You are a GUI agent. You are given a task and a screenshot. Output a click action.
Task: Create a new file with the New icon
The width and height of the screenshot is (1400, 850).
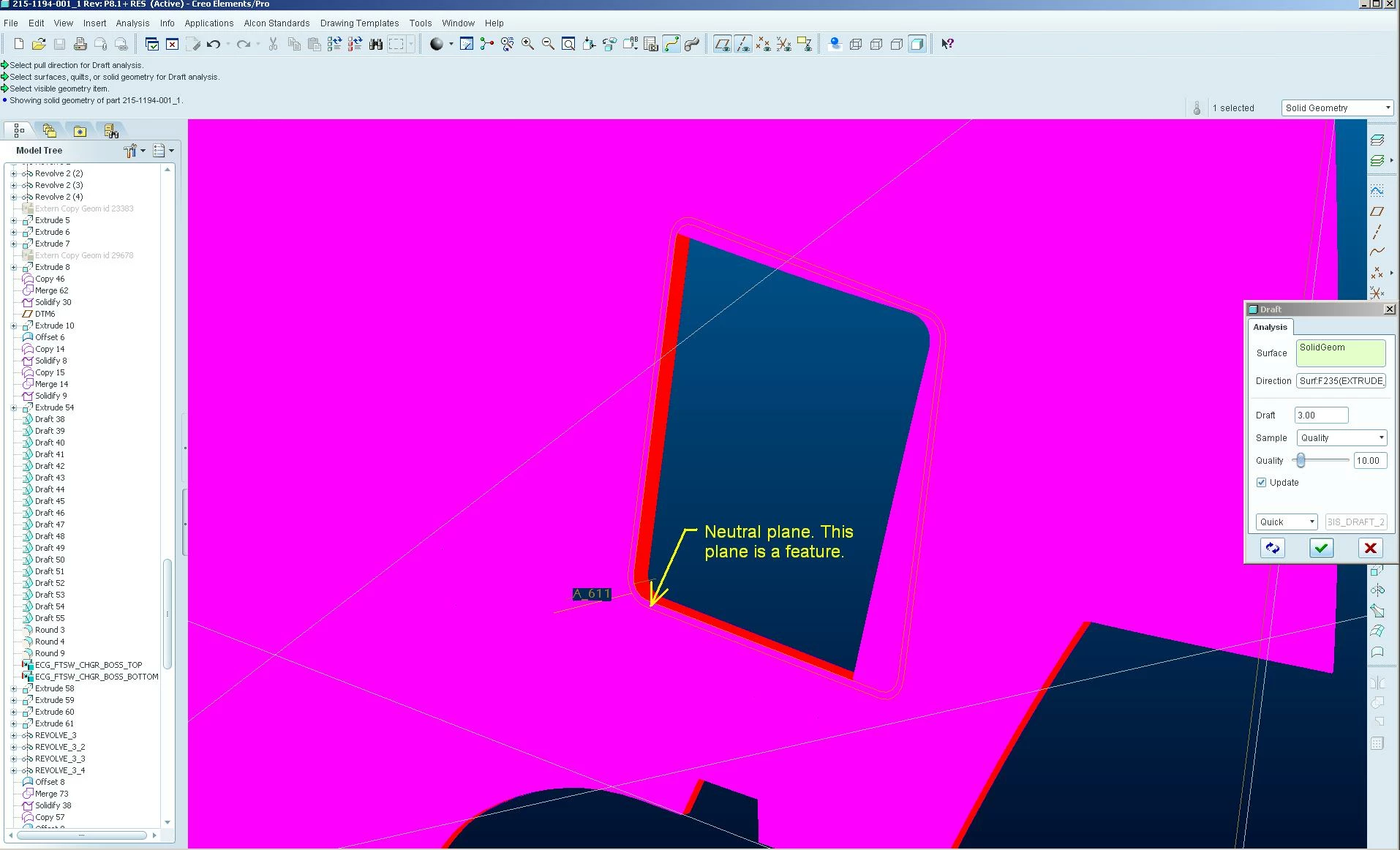point(19,44)
